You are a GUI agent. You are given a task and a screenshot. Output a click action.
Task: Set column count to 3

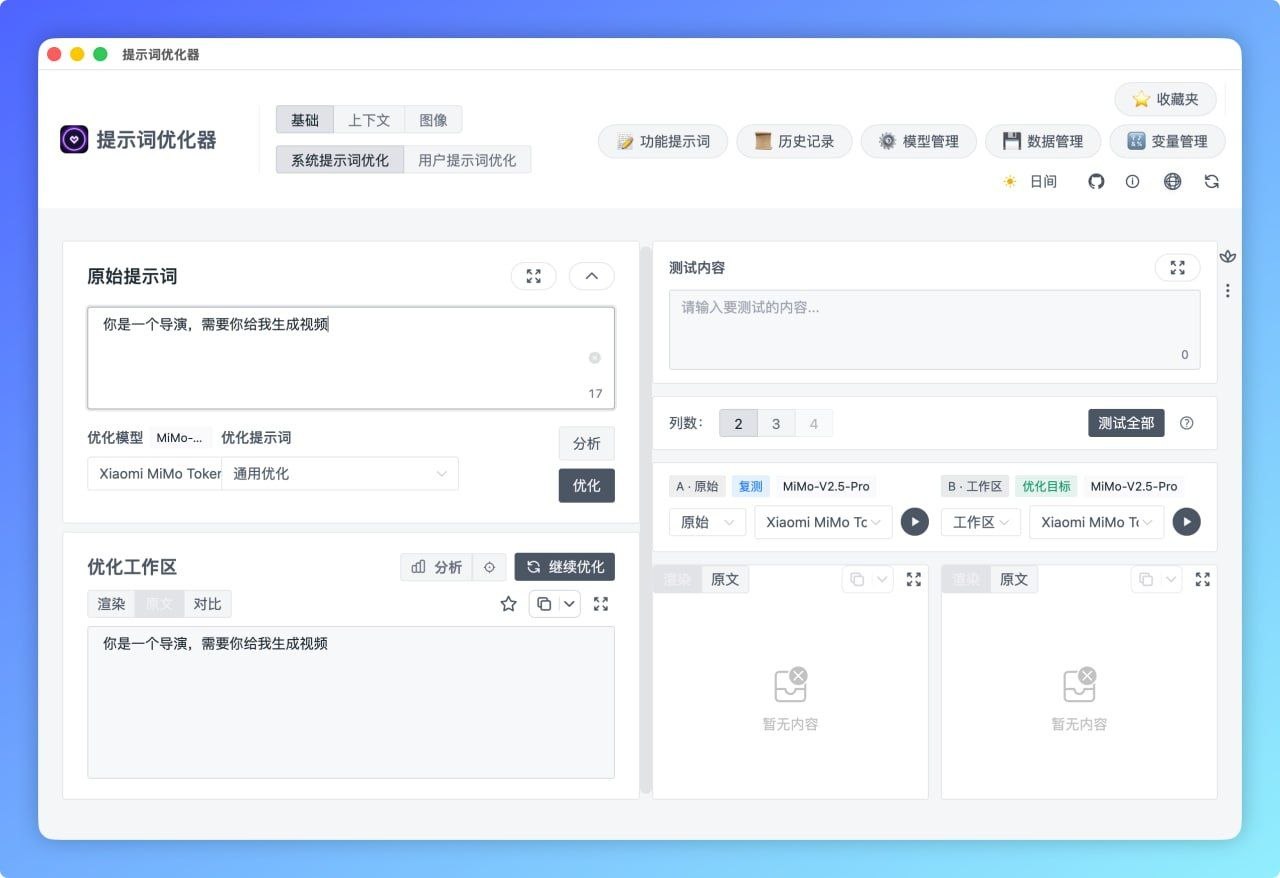pyautogui.click(x=776, y=423)
